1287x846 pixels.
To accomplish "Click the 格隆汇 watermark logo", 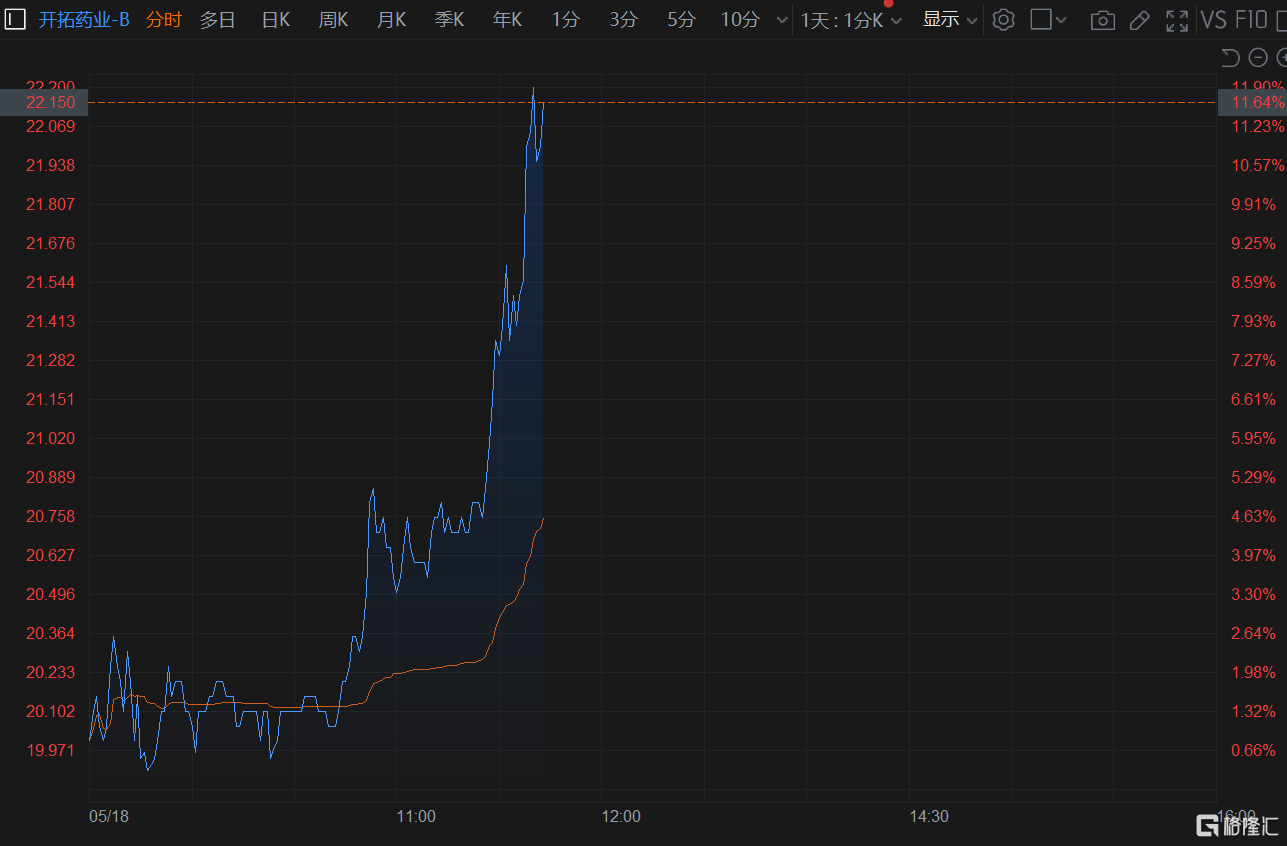I will click(x=1238, y=825).
